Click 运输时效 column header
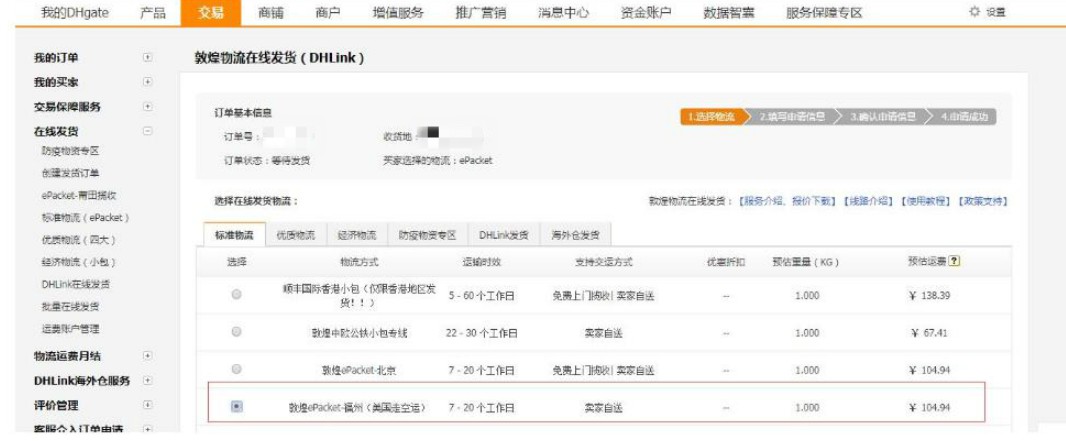 tap(481, 262)
